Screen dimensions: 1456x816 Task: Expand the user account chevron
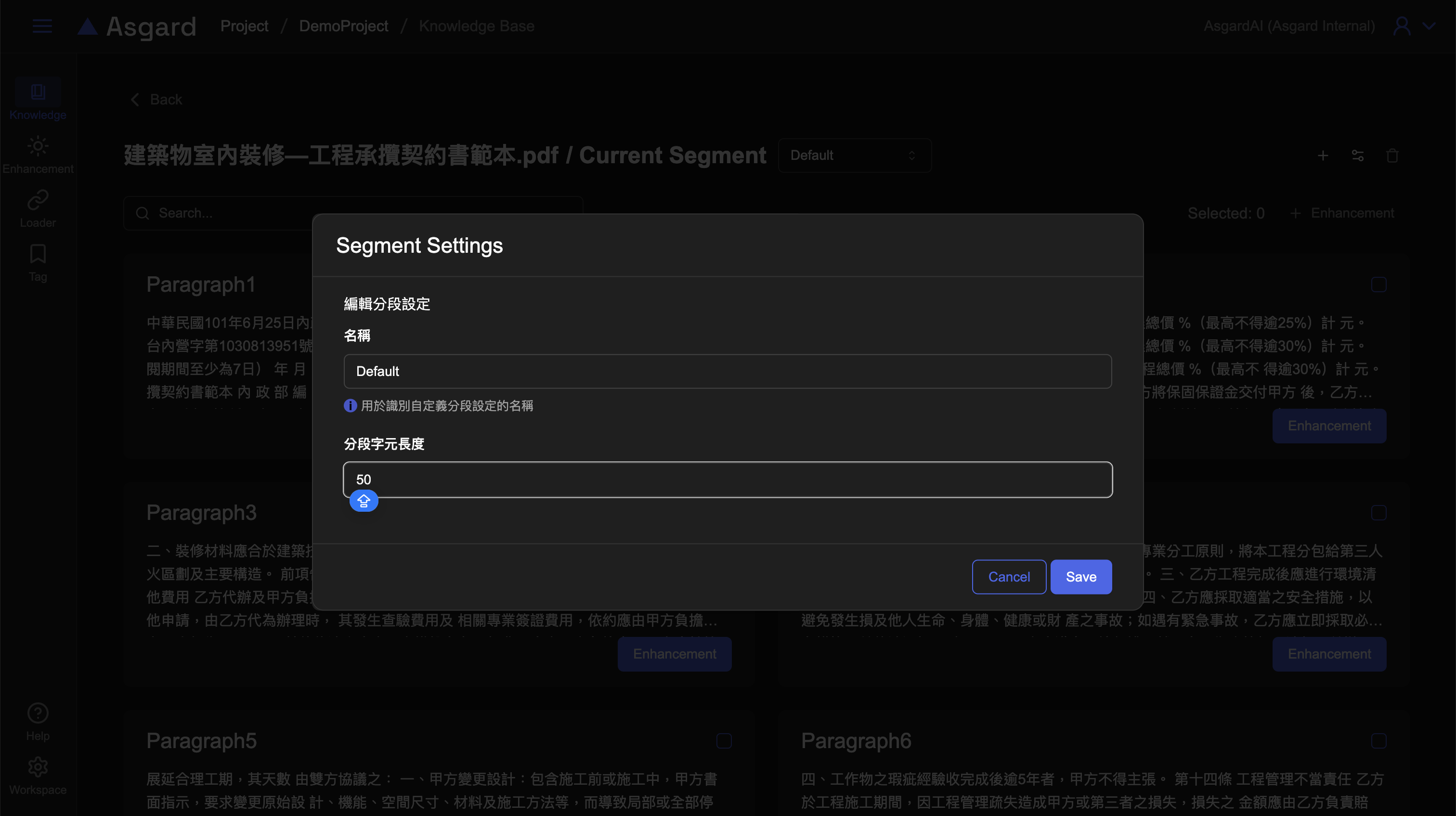pos(1428,26)
